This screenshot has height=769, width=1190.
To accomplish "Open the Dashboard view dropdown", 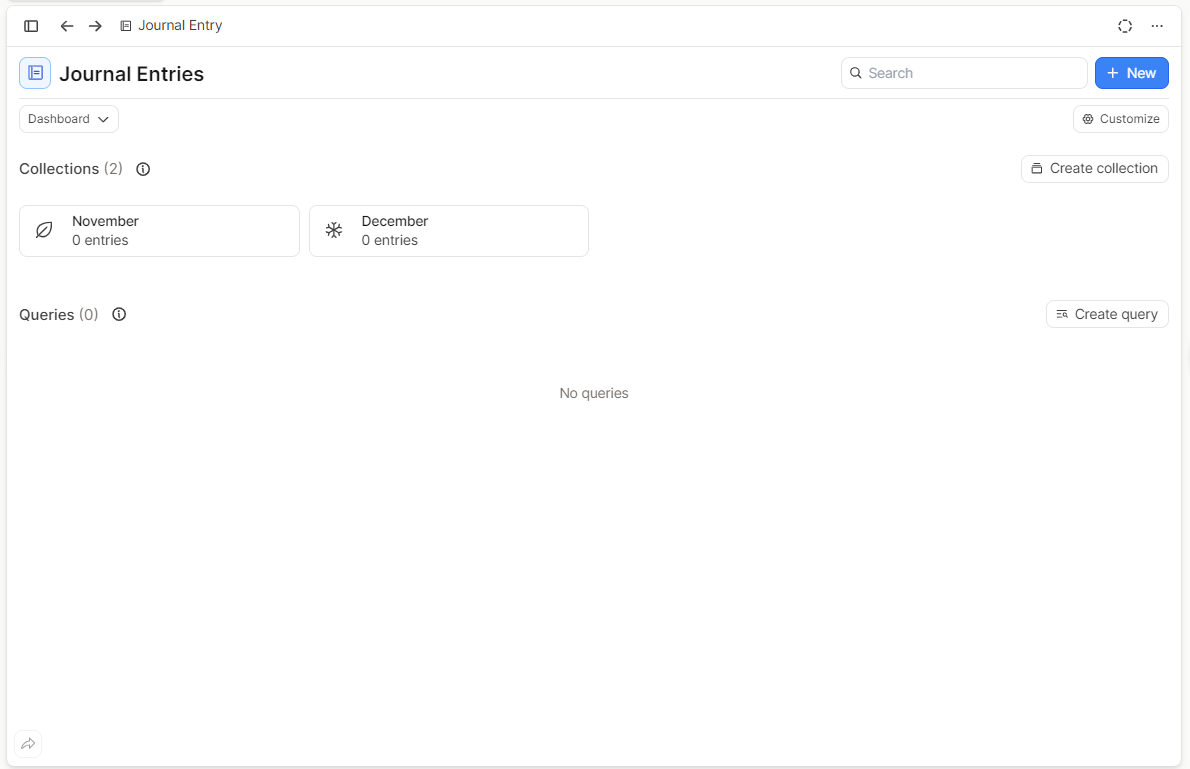I will 68,119.
